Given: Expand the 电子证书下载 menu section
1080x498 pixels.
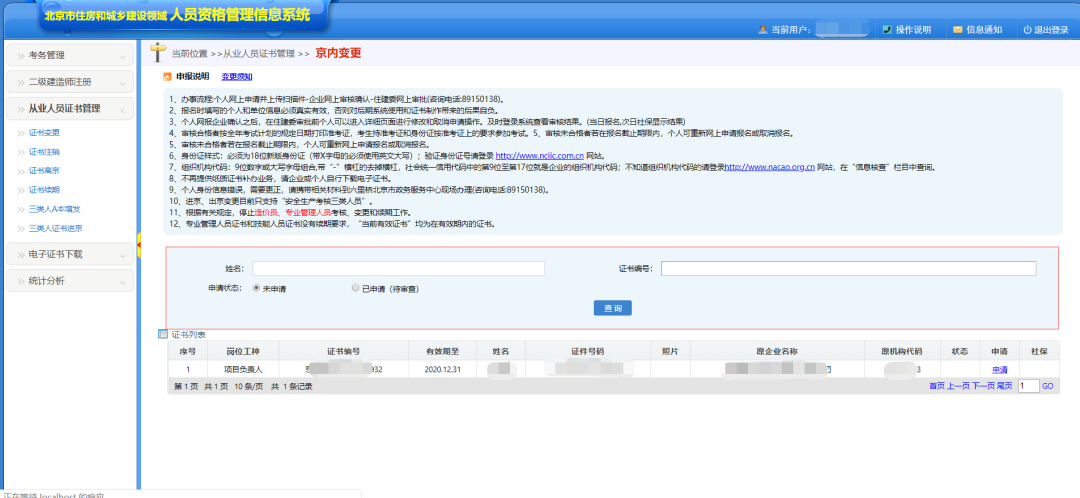Looking at the screenshot, I should coord(69,254).
